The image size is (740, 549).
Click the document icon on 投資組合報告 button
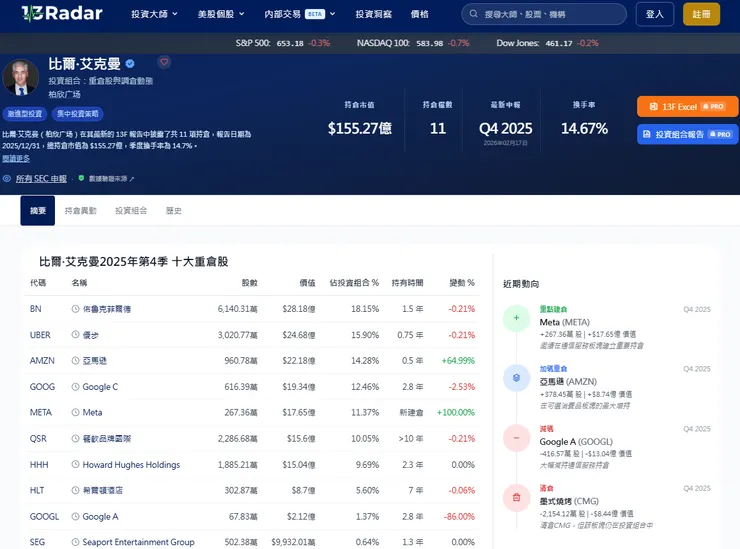point(647,135)
